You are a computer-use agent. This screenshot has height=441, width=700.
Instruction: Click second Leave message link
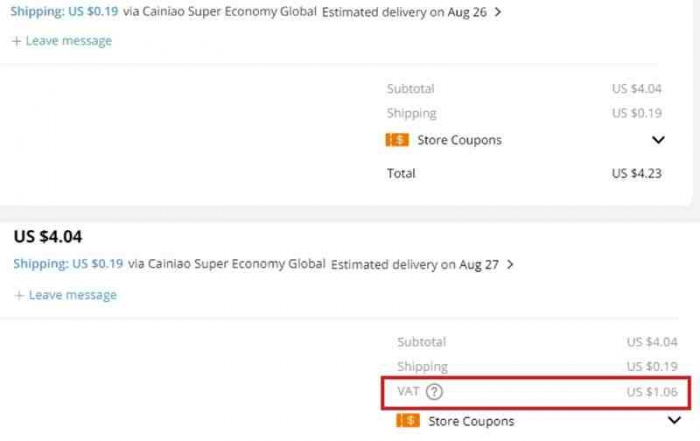[73, 295]
